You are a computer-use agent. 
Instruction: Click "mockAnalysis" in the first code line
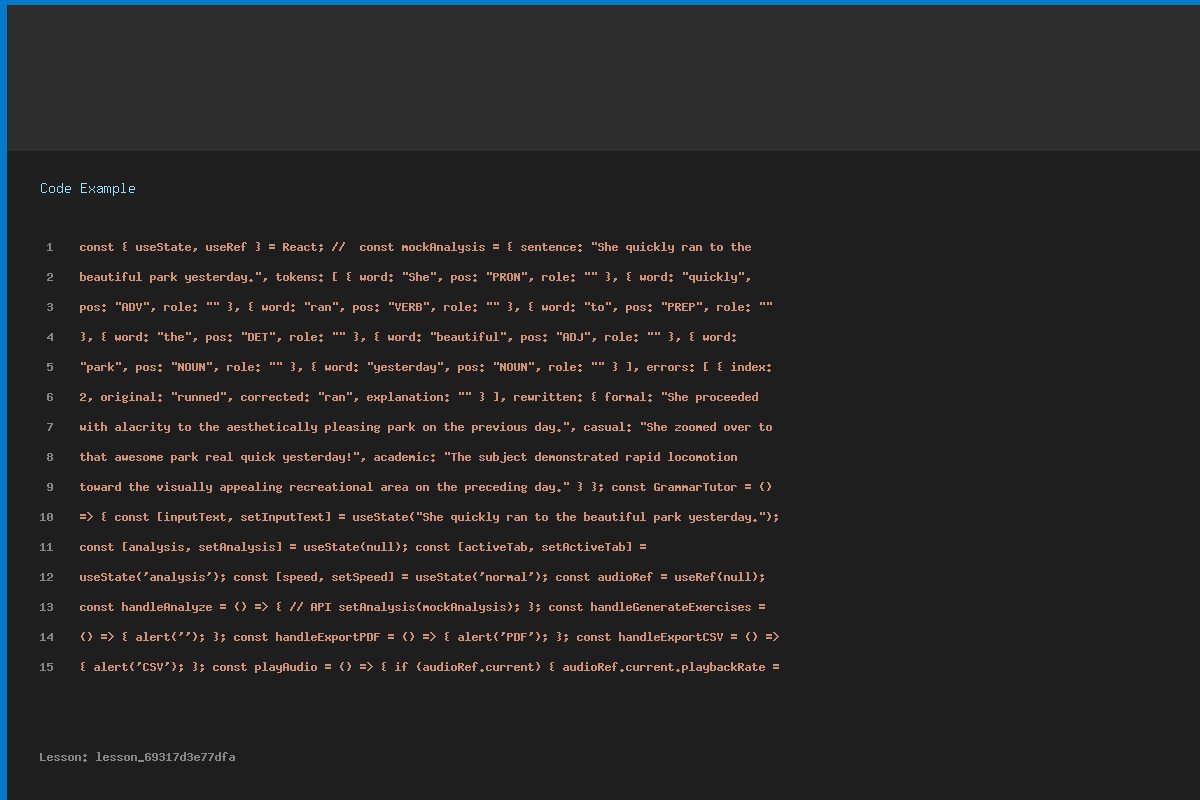(x=443, y=247)
